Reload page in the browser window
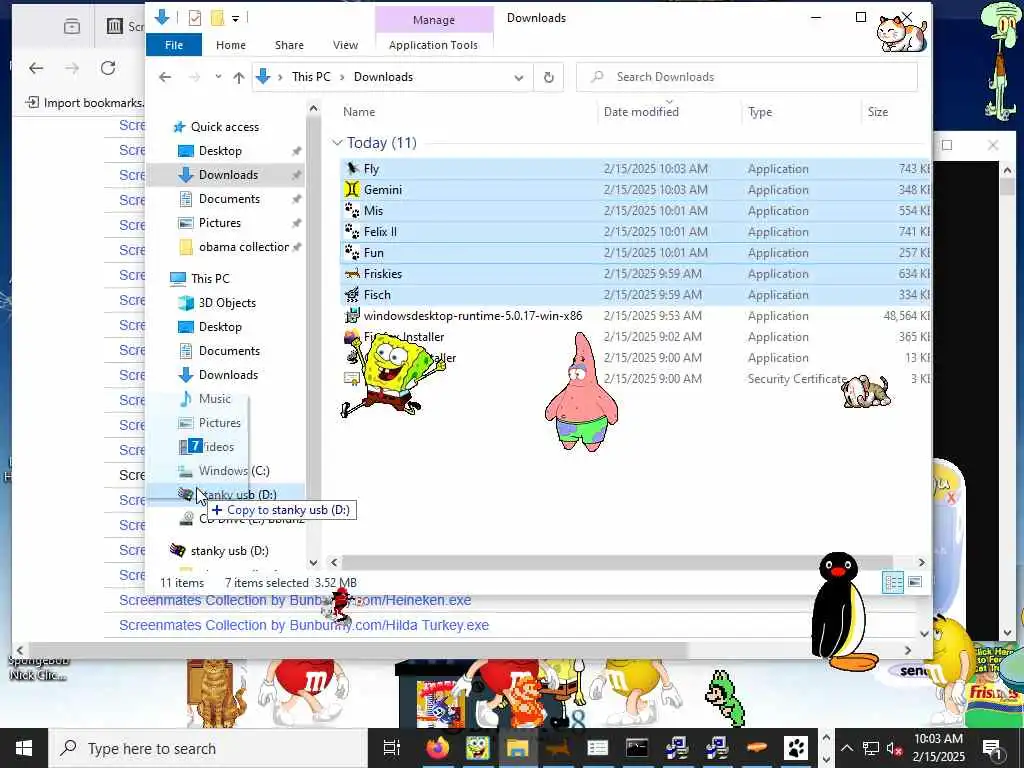Viewport: 1024px width, 768px height. [x=108, y=68]
